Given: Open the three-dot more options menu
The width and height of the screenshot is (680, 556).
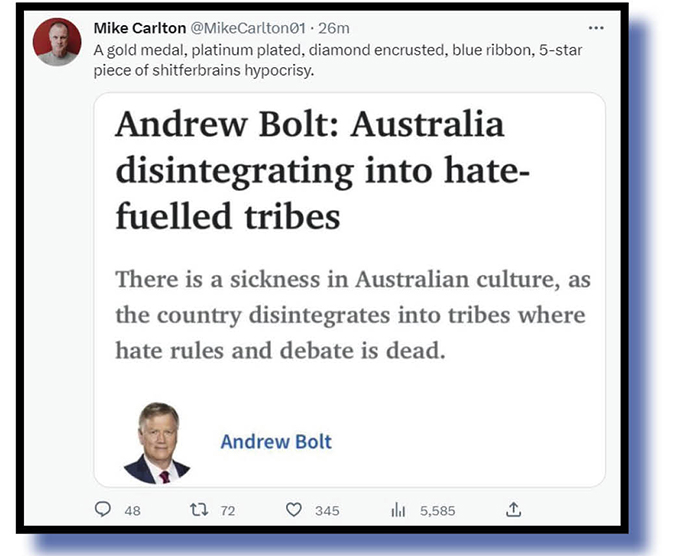Looking at the screenshot, I should (596, 28).
